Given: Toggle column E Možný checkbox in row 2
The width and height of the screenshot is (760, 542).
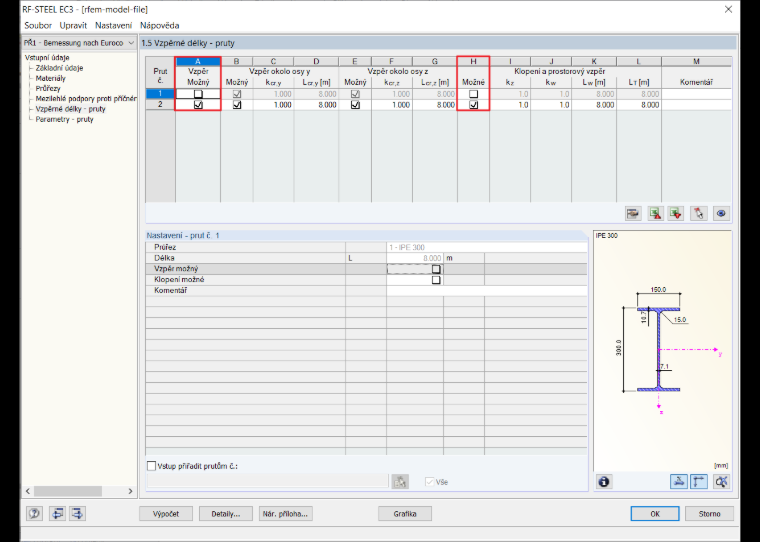Looking at the screenshot, I should [355, 105].
